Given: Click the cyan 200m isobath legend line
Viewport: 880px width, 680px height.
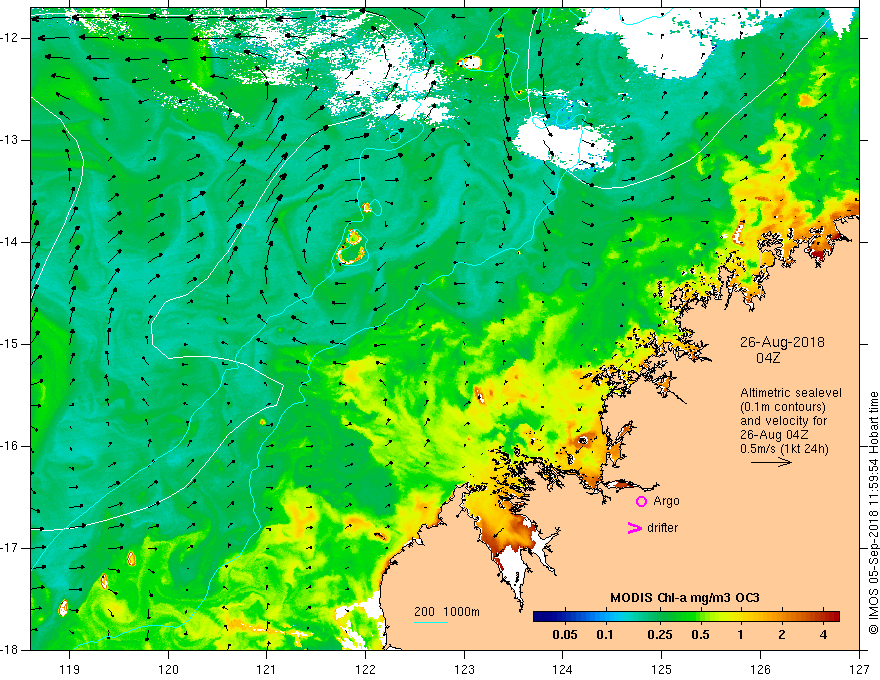Looking at the screenshot, I should tap(431, 622).
